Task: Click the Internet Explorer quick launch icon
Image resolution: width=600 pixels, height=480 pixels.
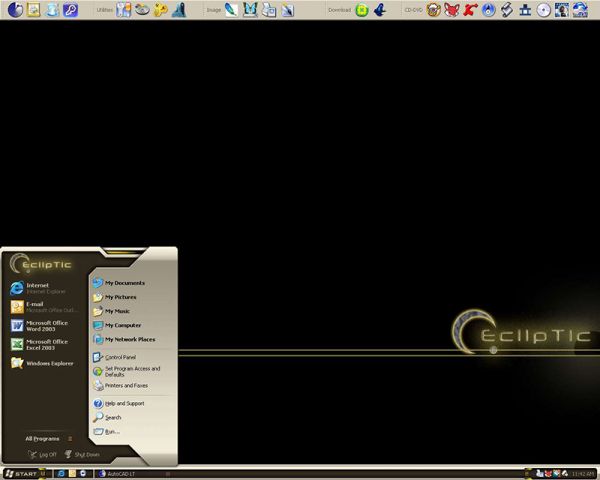Action: 61,474
